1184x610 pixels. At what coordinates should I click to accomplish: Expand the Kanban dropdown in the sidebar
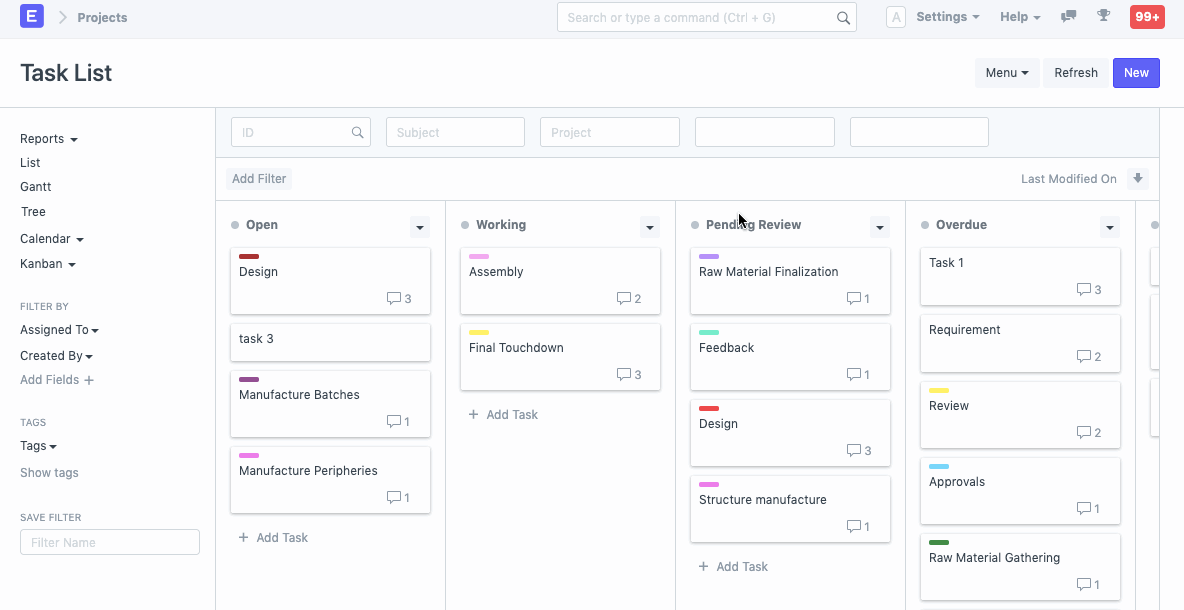[x=47, y=263]
